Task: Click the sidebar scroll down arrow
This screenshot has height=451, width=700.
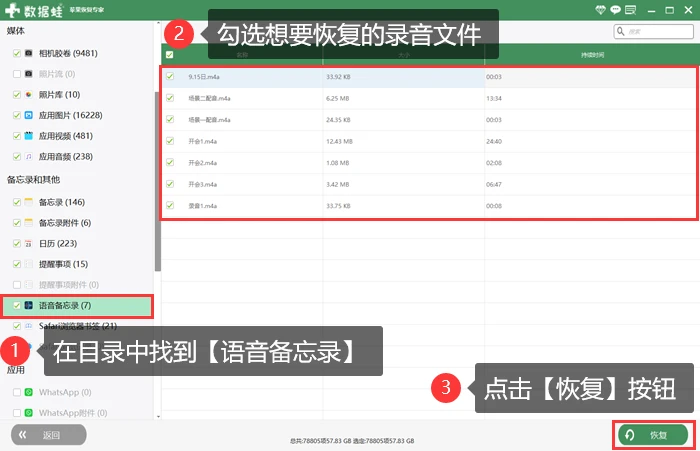Action: click(158, 416)
